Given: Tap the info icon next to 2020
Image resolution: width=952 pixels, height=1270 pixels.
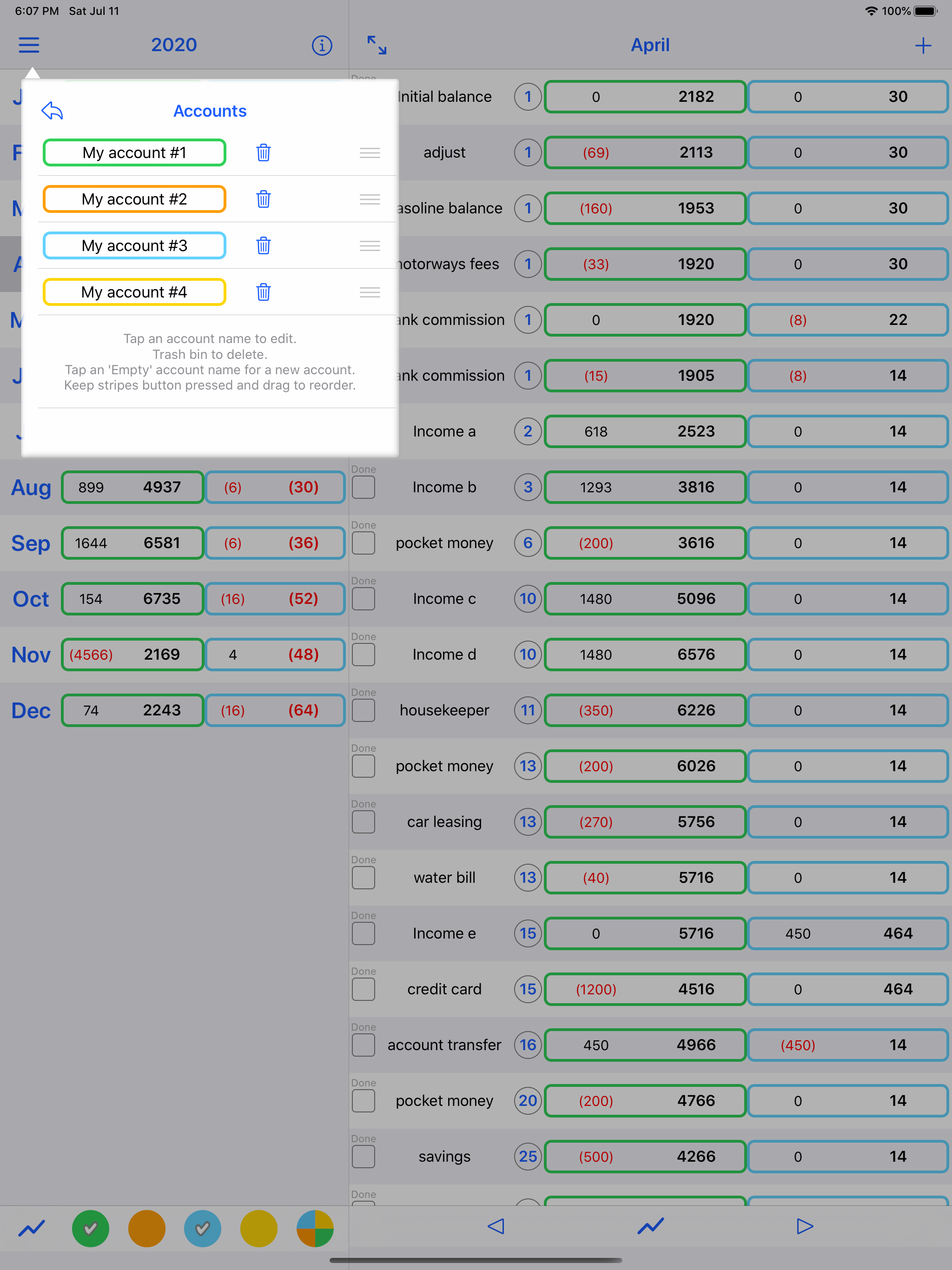Looking at the screenshot, I should pos(322,46).
